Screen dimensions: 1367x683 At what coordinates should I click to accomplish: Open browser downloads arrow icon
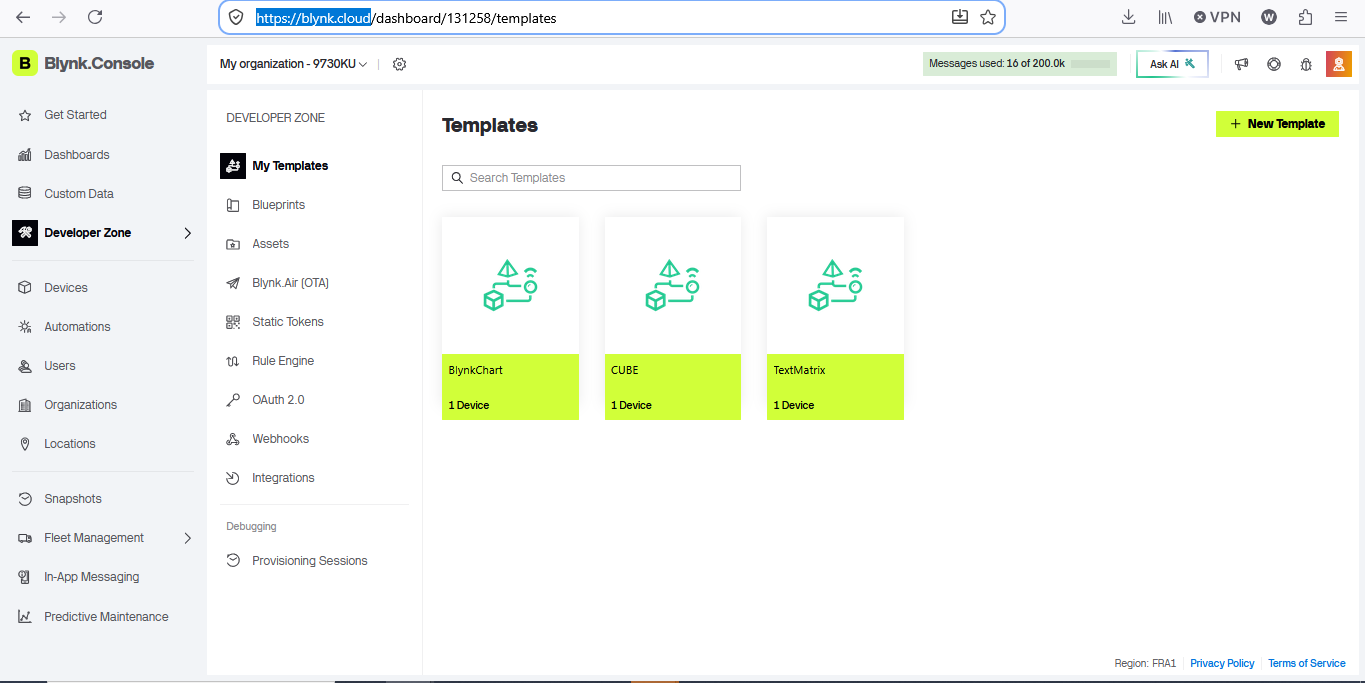(1129, 17)
